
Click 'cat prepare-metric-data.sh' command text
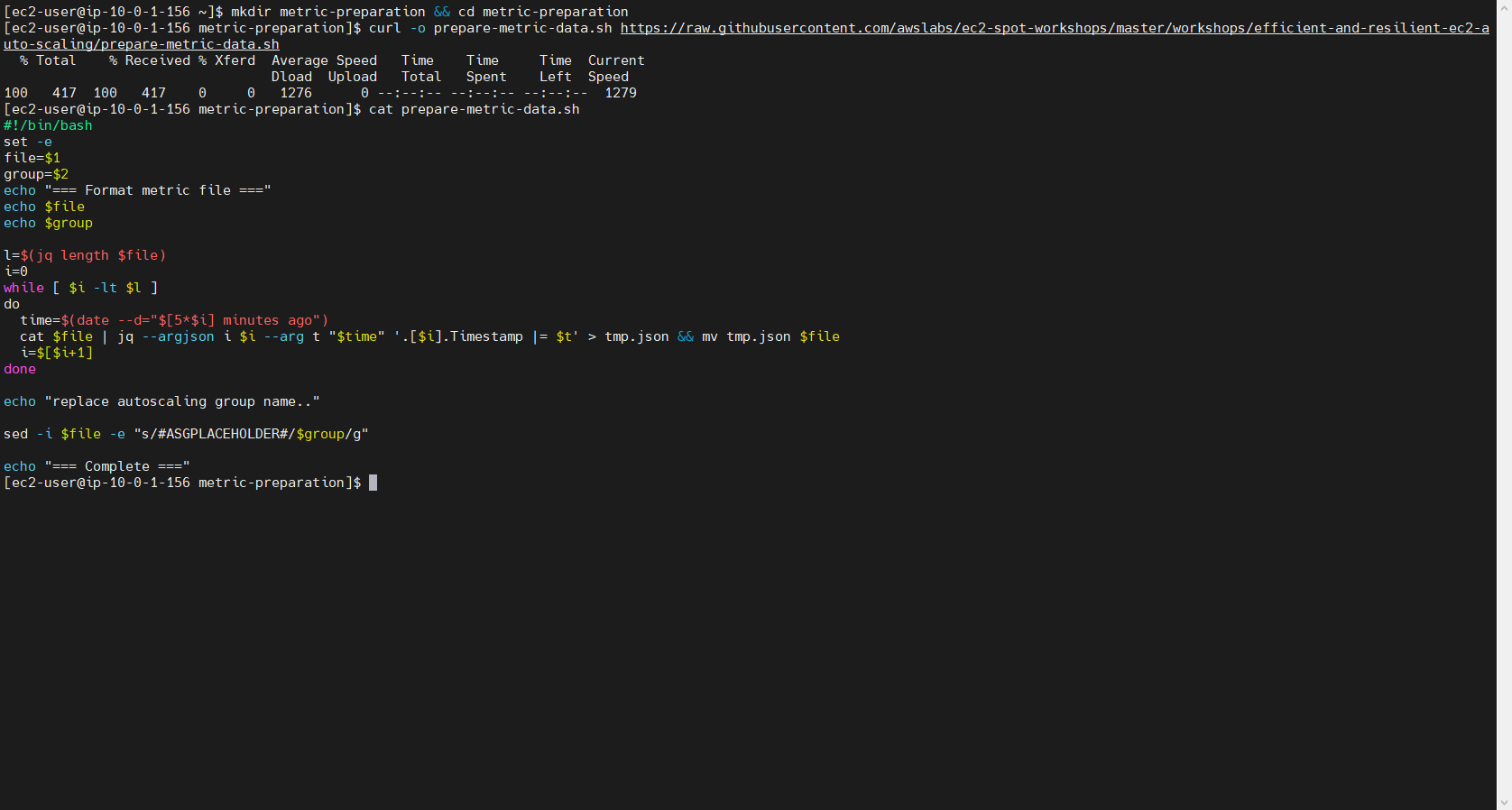point(474,109)
